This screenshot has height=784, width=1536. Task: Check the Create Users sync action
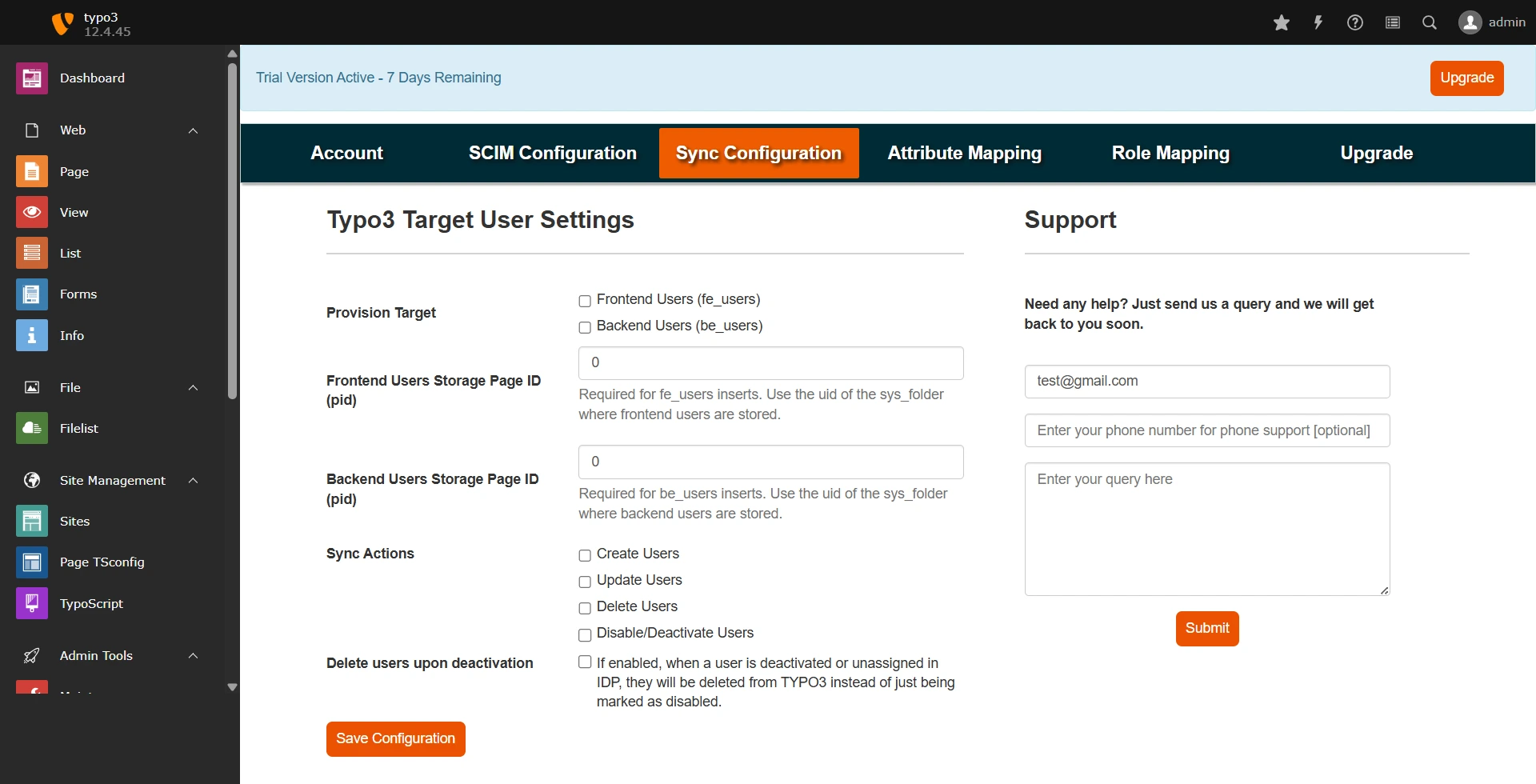(585, 555)
